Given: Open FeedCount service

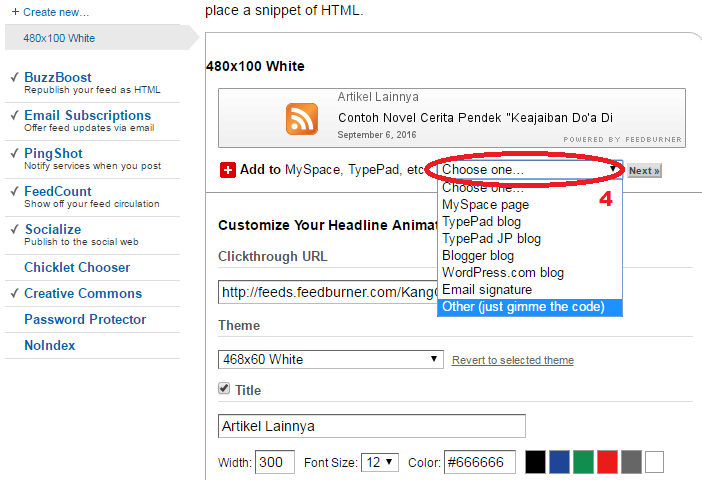Looking at the screenshot, I should coord(58,191).
